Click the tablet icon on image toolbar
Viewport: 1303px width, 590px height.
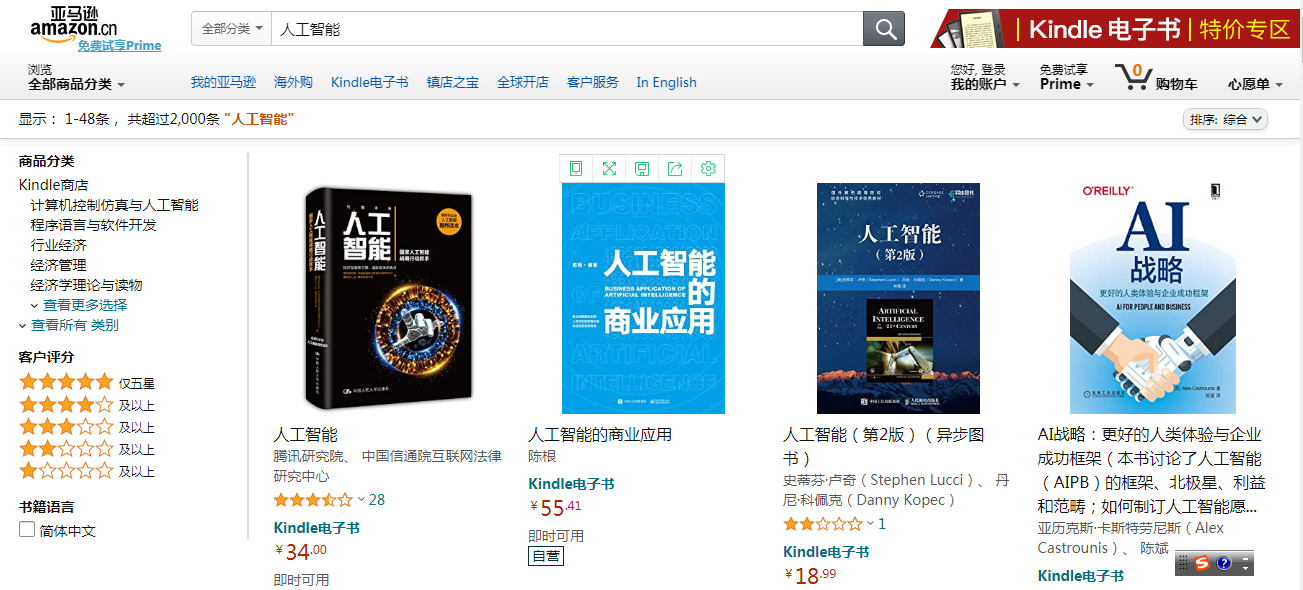click(576, 168)
